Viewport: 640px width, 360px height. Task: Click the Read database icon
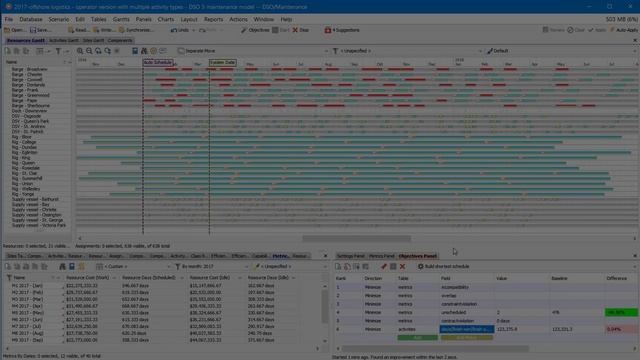coord(78,30)
